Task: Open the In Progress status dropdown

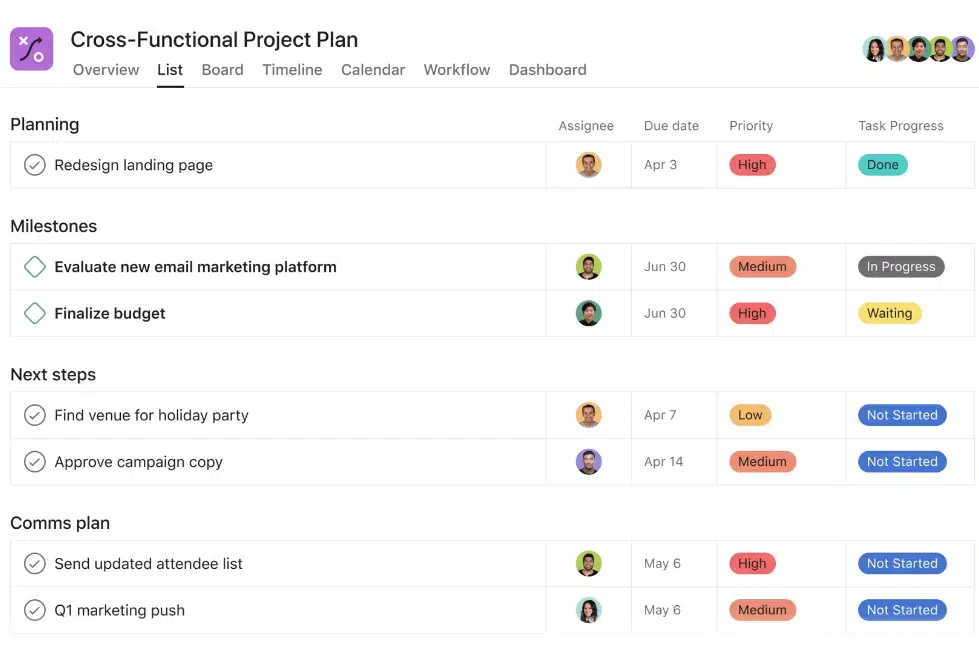Action: (900, 267)
